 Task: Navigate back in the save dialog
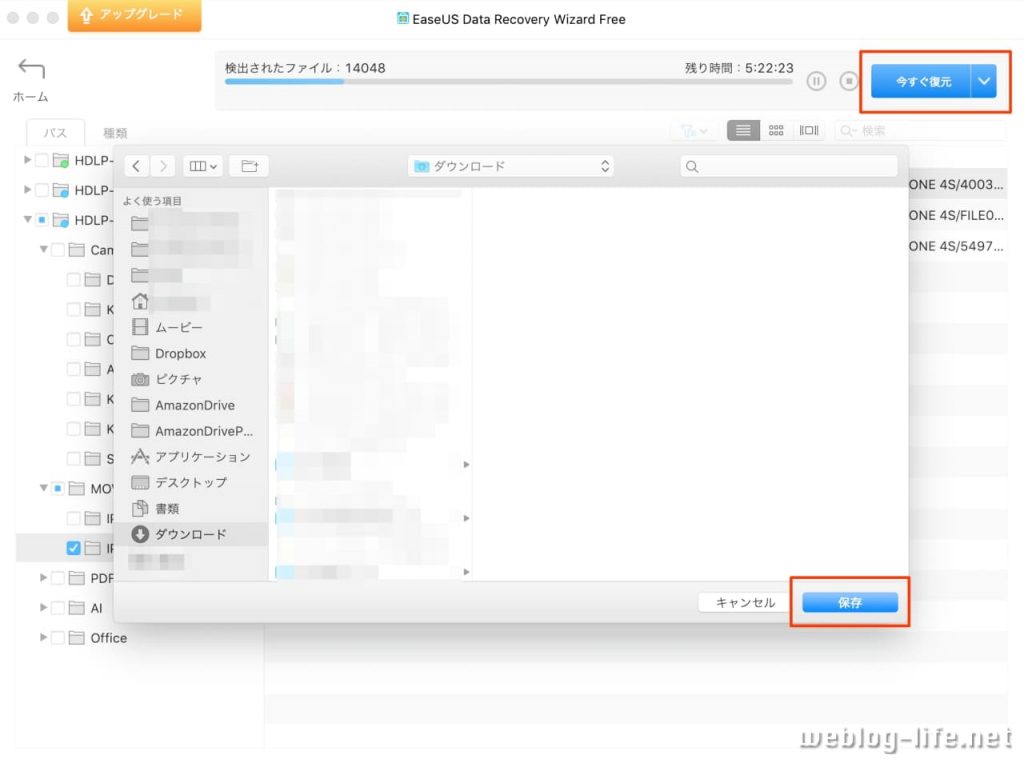tap(136, 167)
